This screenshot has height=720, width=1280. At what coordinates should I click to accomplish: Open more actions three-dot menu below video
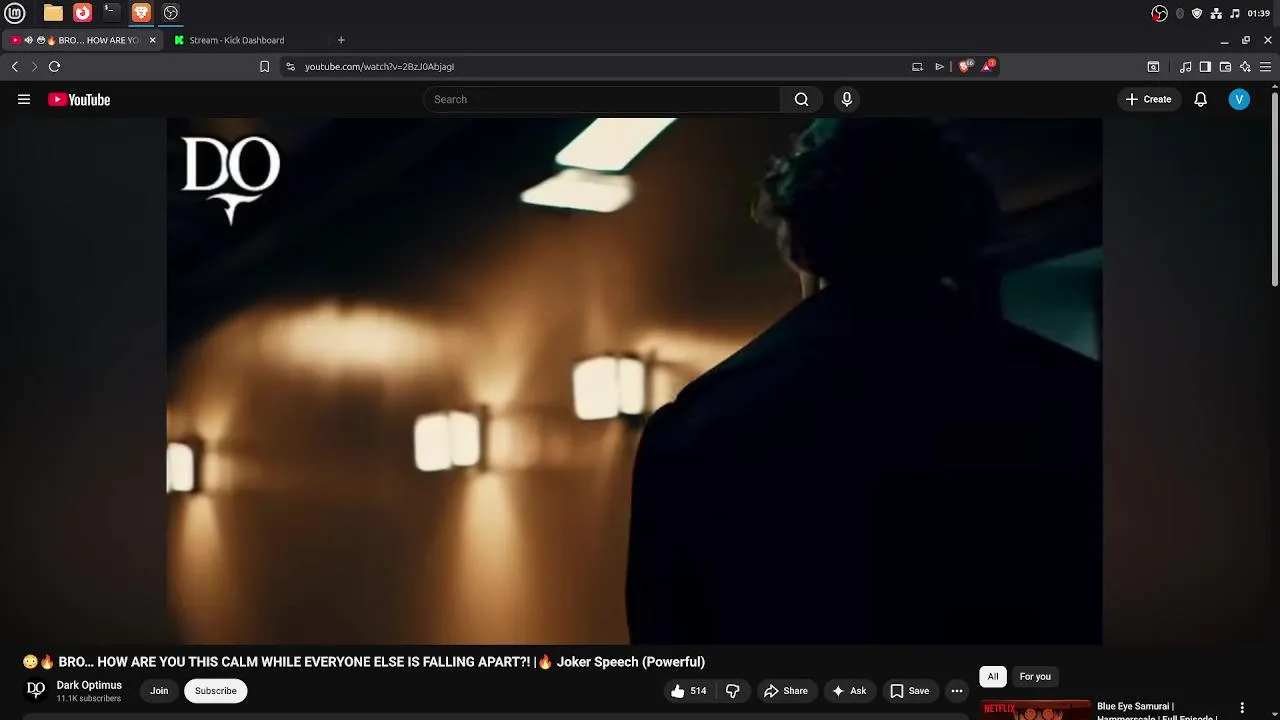pyautogui.click(x=957, y=691)
